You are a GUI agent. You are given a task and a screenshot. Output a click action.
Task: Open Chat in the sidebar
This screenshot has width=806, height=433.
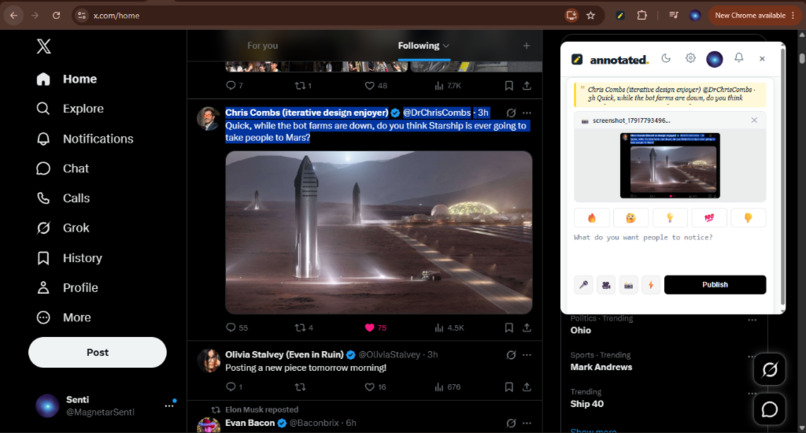62,168
